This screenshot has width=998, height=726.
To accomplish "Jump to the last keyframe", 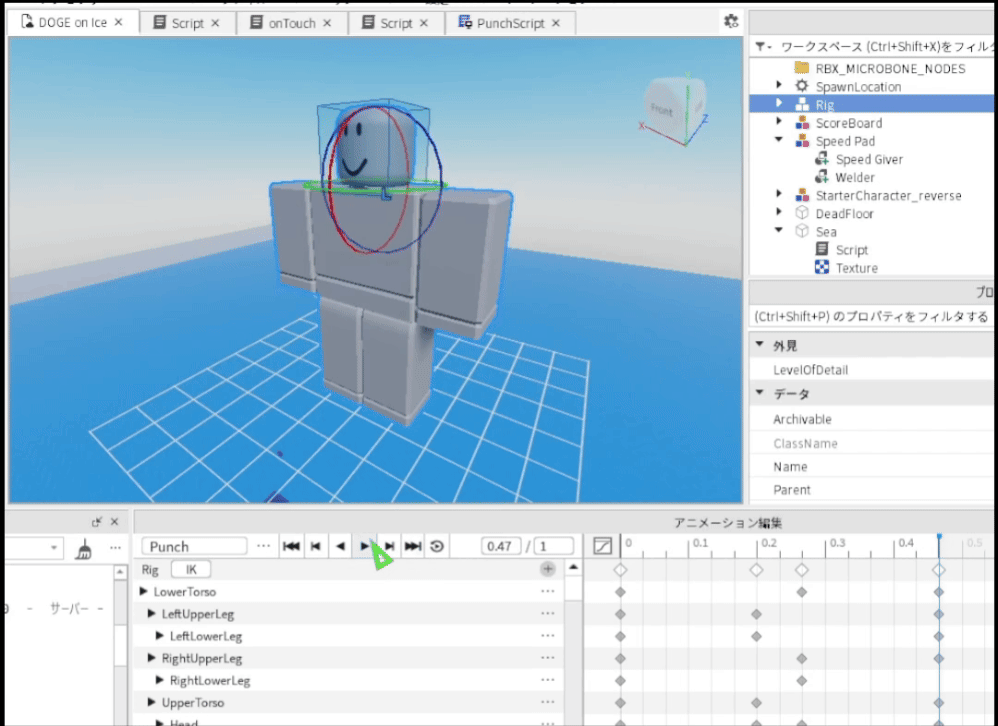I will [413, 546].
